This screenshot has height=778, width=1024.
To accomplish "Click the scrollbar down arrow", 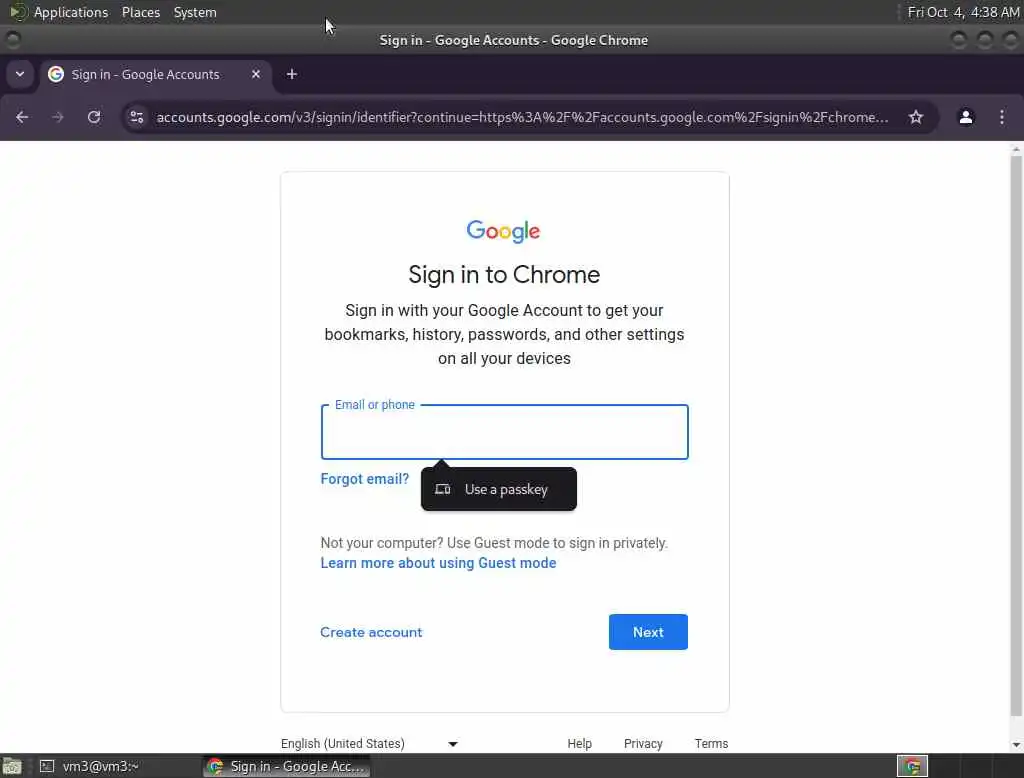I will (1016, 745).
